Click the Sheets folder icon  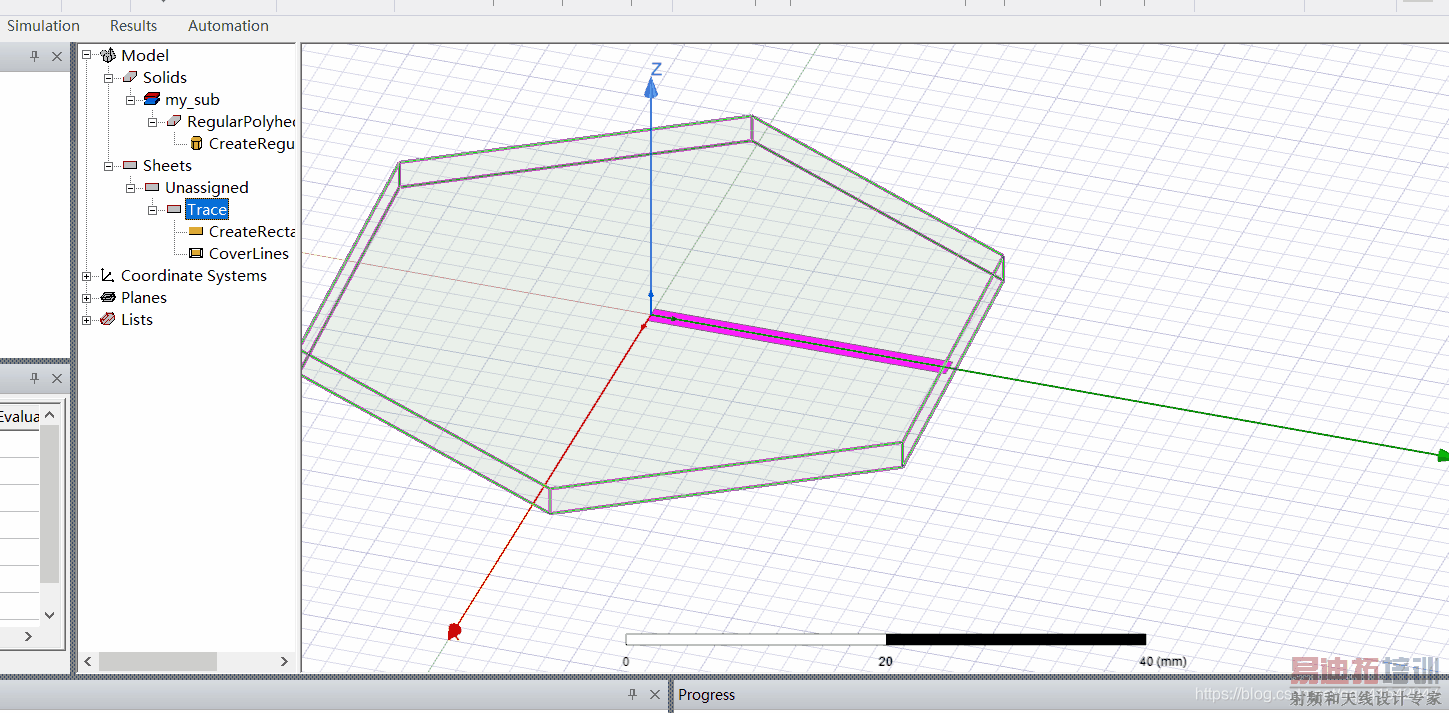click(130, 165)
